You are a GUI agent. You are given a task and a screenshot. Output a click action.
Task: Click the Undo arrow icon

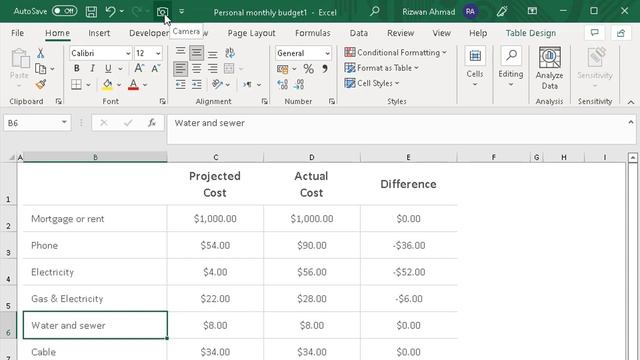(110, 11)
